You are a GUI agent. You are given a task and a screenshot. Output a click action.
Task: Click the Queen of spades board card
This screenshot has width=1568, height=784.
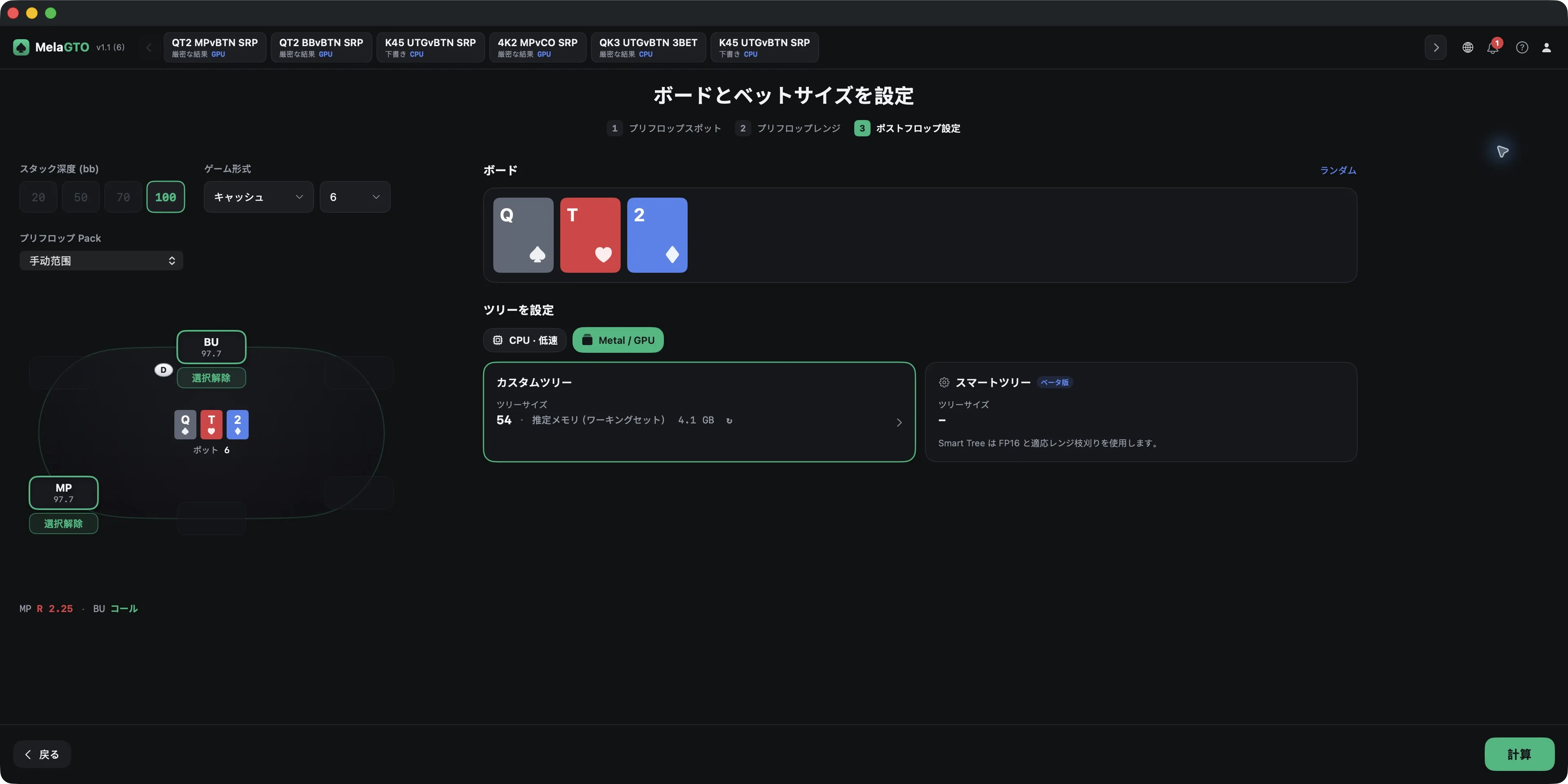(x=523, y=235)
